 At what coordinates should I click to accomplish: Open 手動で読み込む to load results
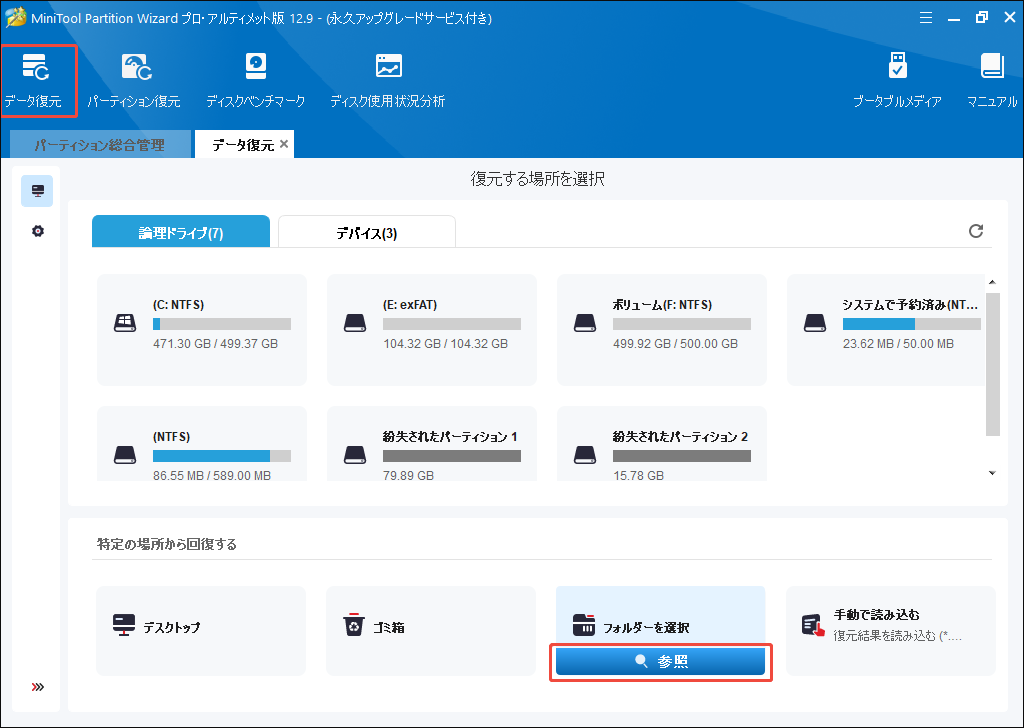[891, 631]
